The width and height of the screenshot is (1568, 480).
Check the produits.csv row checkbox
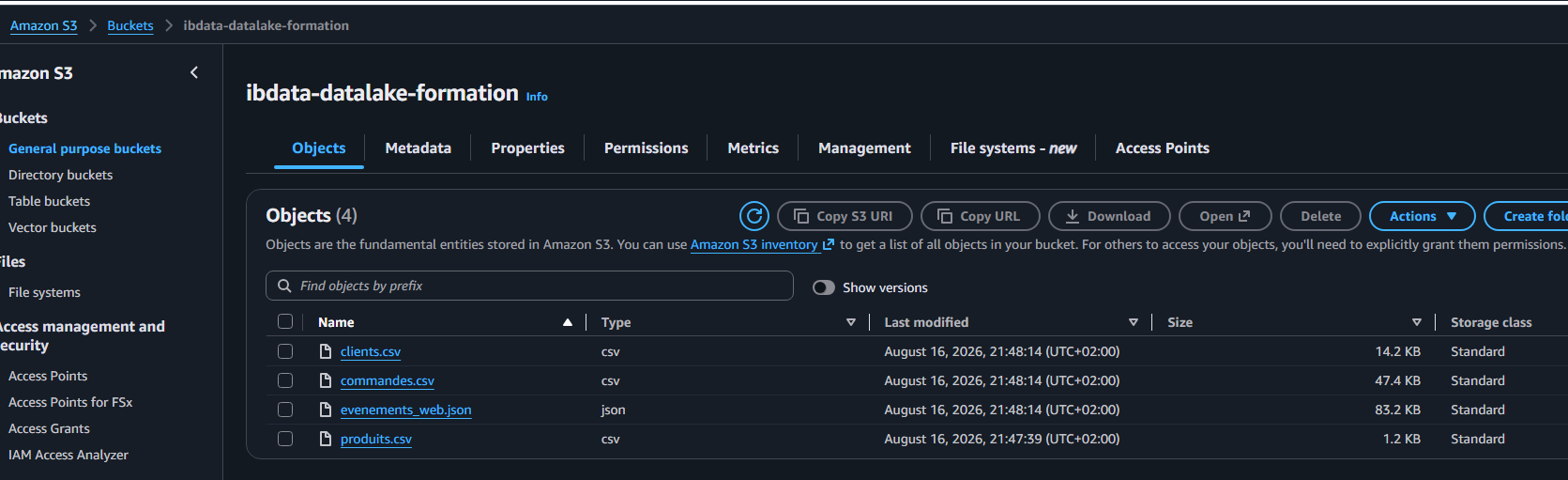point(285,439)
